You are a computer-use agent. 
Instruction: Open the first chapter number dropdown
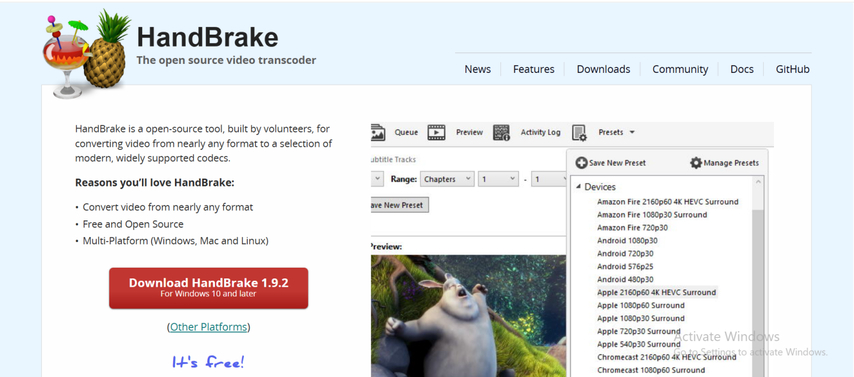[498, 179]
